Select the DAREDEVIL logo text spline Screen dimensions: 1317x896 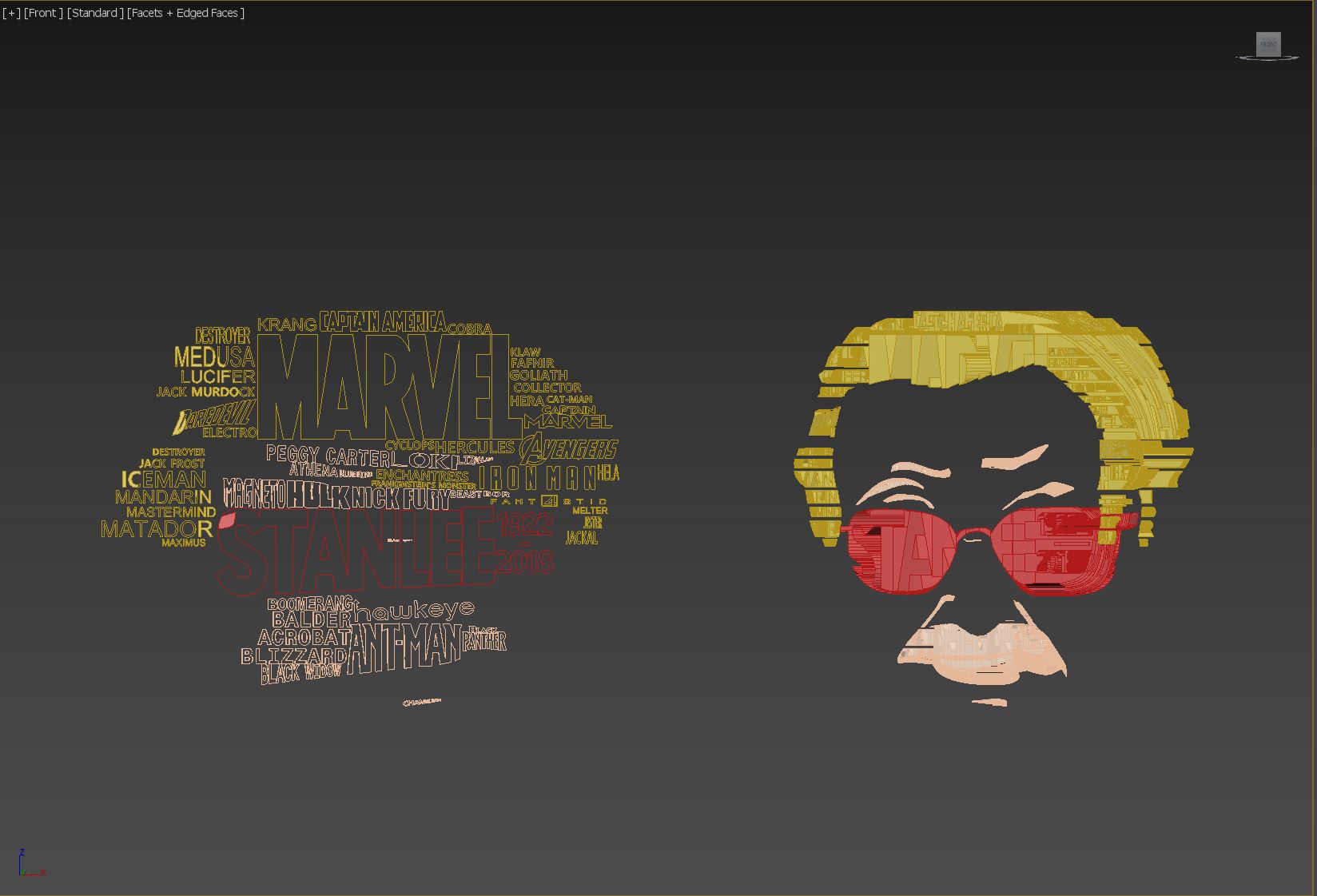pos(214,417)
